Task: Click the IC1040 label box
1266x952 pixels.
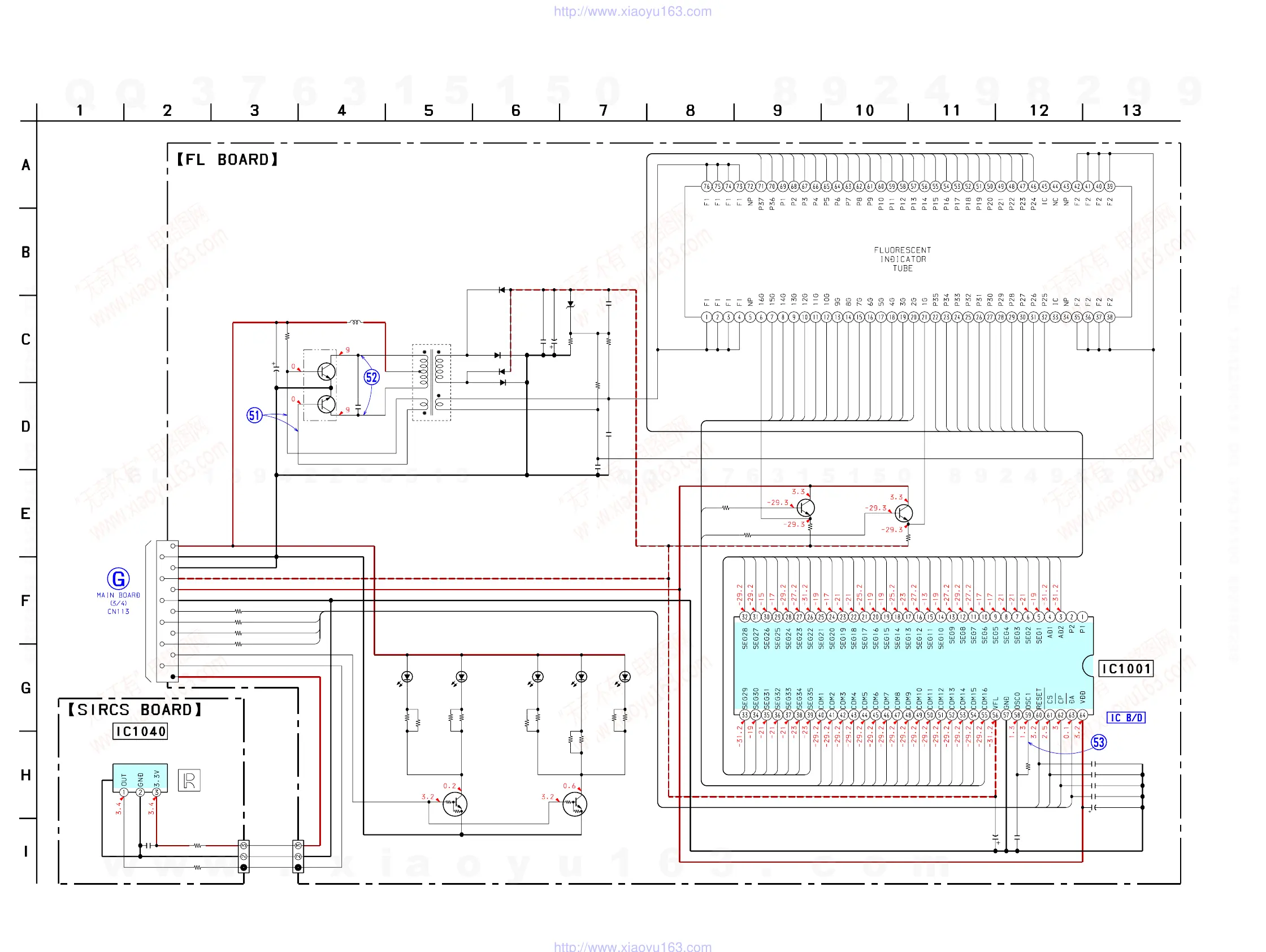Action: [x=140, y=731]
